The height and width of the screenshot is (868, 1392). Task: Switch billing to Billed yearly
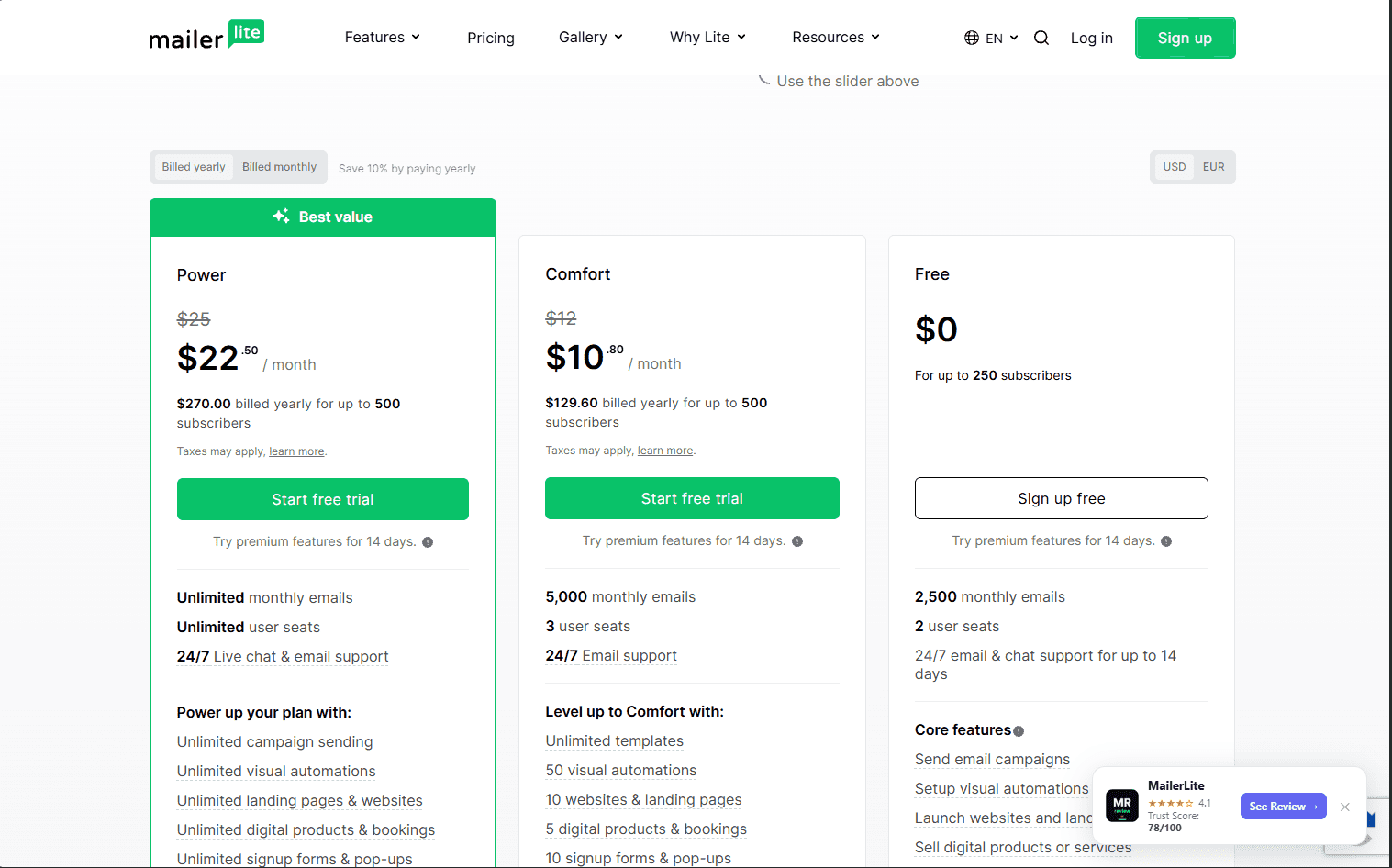pyautogui.click(x=194, y=167)
